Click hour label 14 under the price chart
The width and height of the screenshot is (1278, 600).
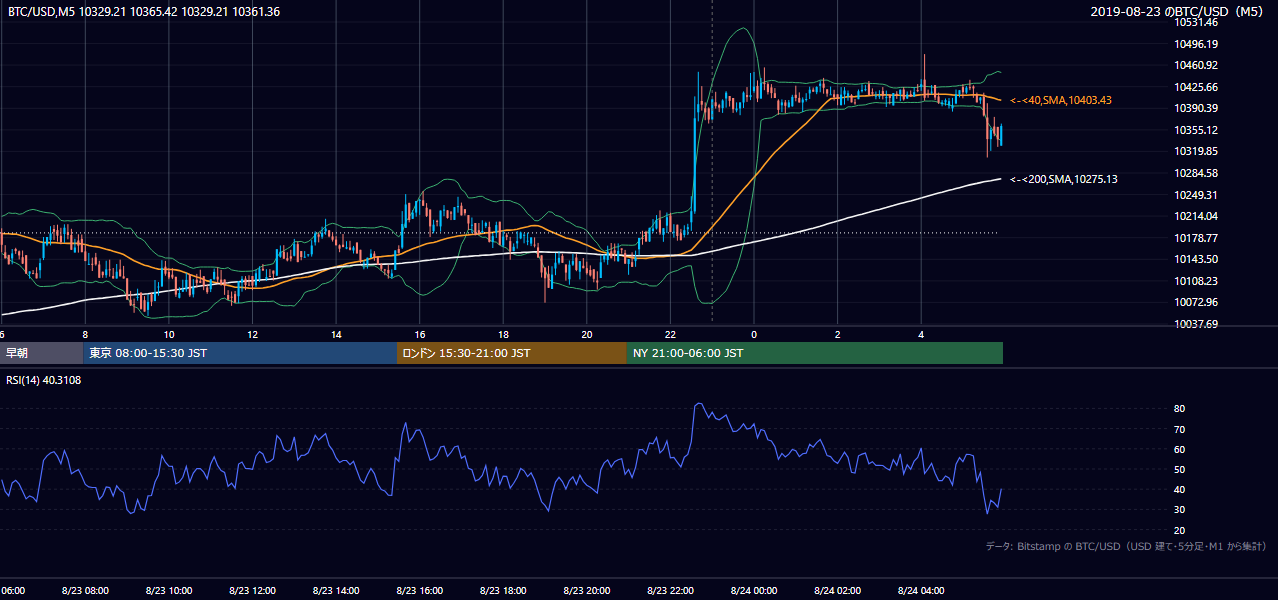(x=336, y=334)
